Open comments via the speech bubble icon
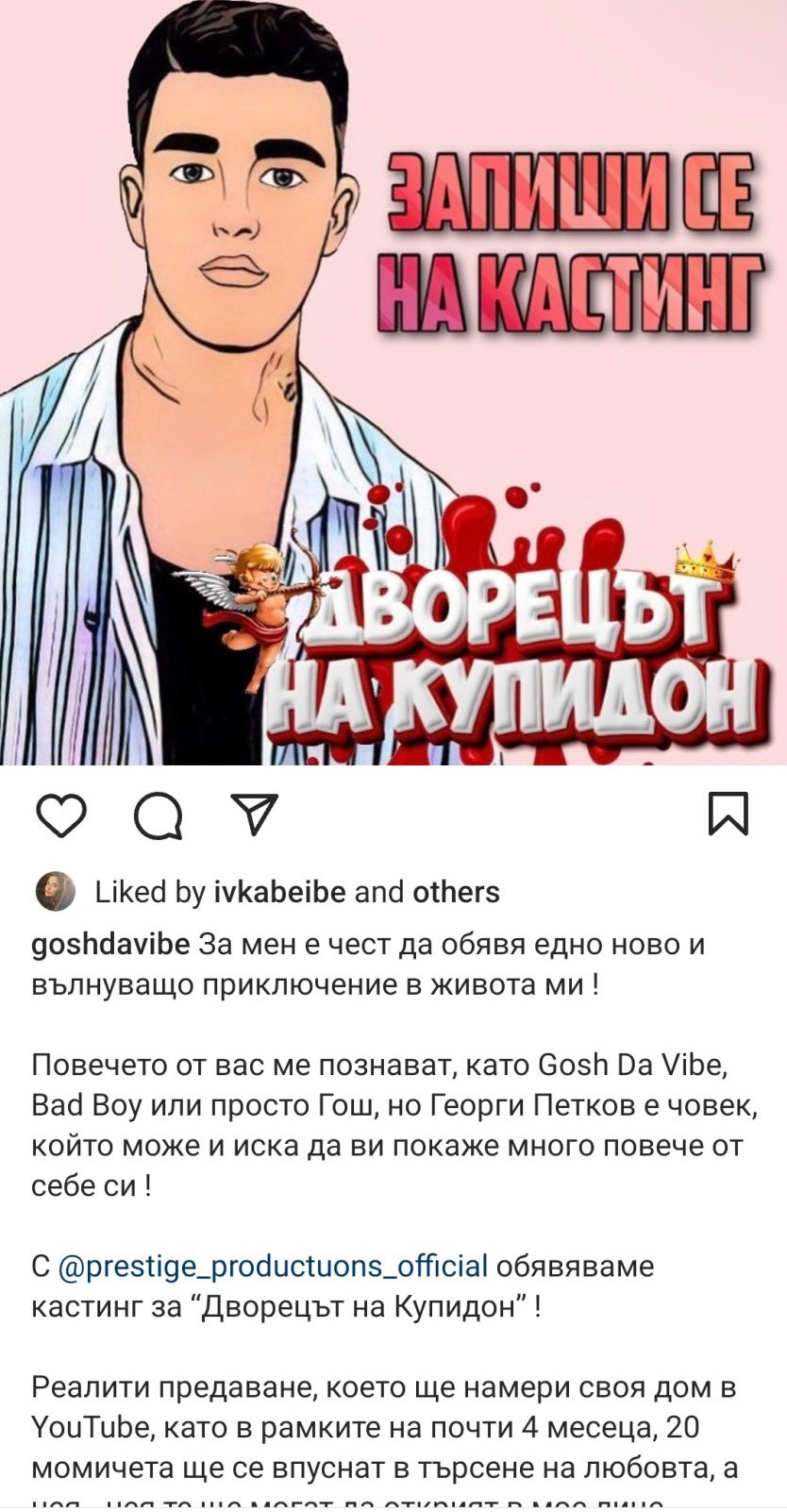The height and width of the screenshot is (1512, 787). click(x=159, y=815)
